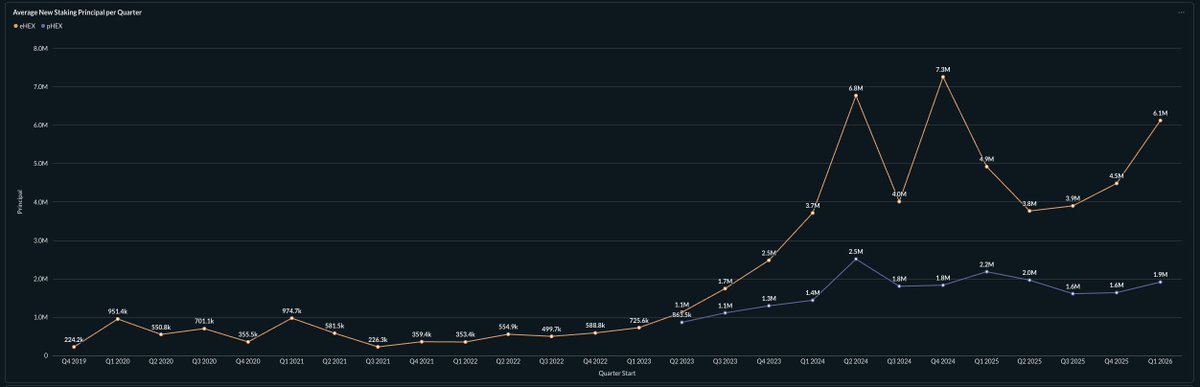Click the value label 581.5k

pyautogui.click(x=334, y=326)
